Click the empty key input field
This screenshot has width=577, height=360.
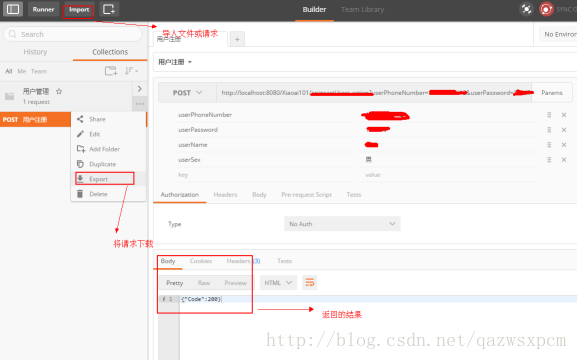coord(263,175)
